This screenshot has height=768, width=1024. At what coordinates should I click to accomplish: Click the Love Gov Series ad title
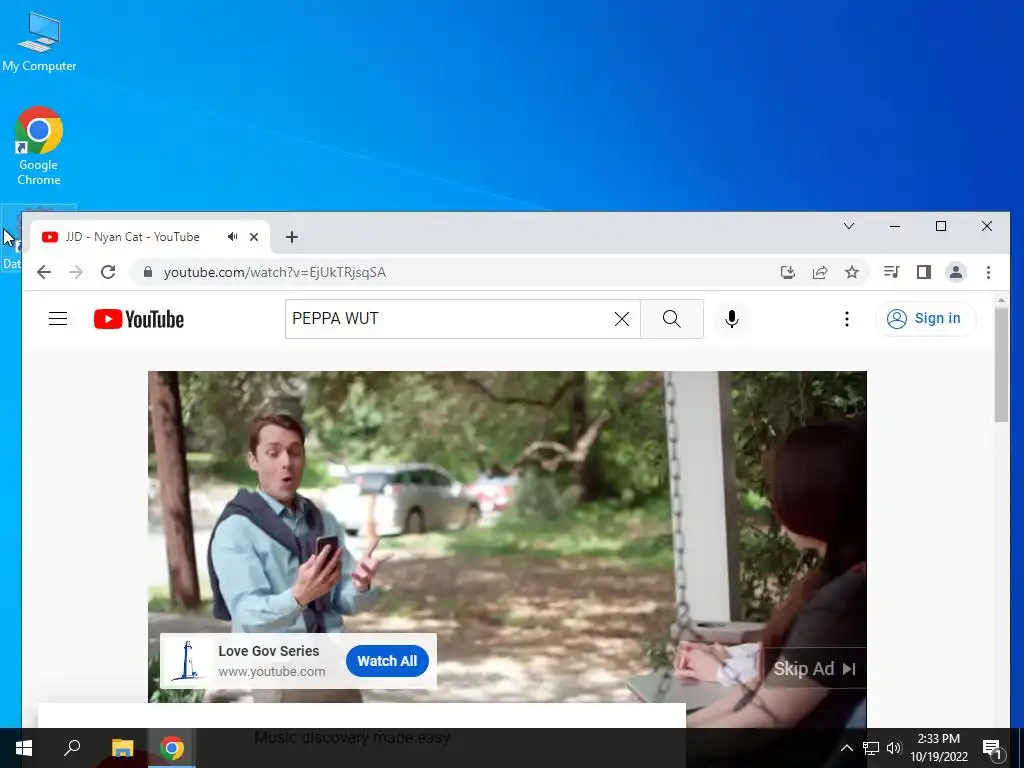click(x=268, y=651)
